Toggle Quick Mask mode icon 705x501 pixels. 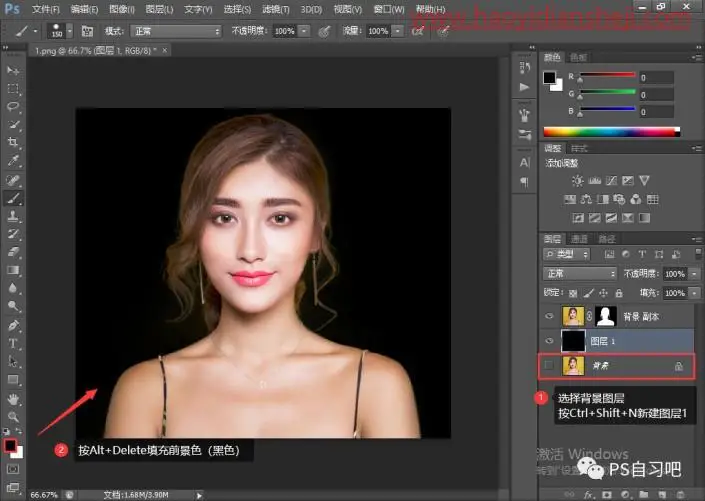coord(13,469)
